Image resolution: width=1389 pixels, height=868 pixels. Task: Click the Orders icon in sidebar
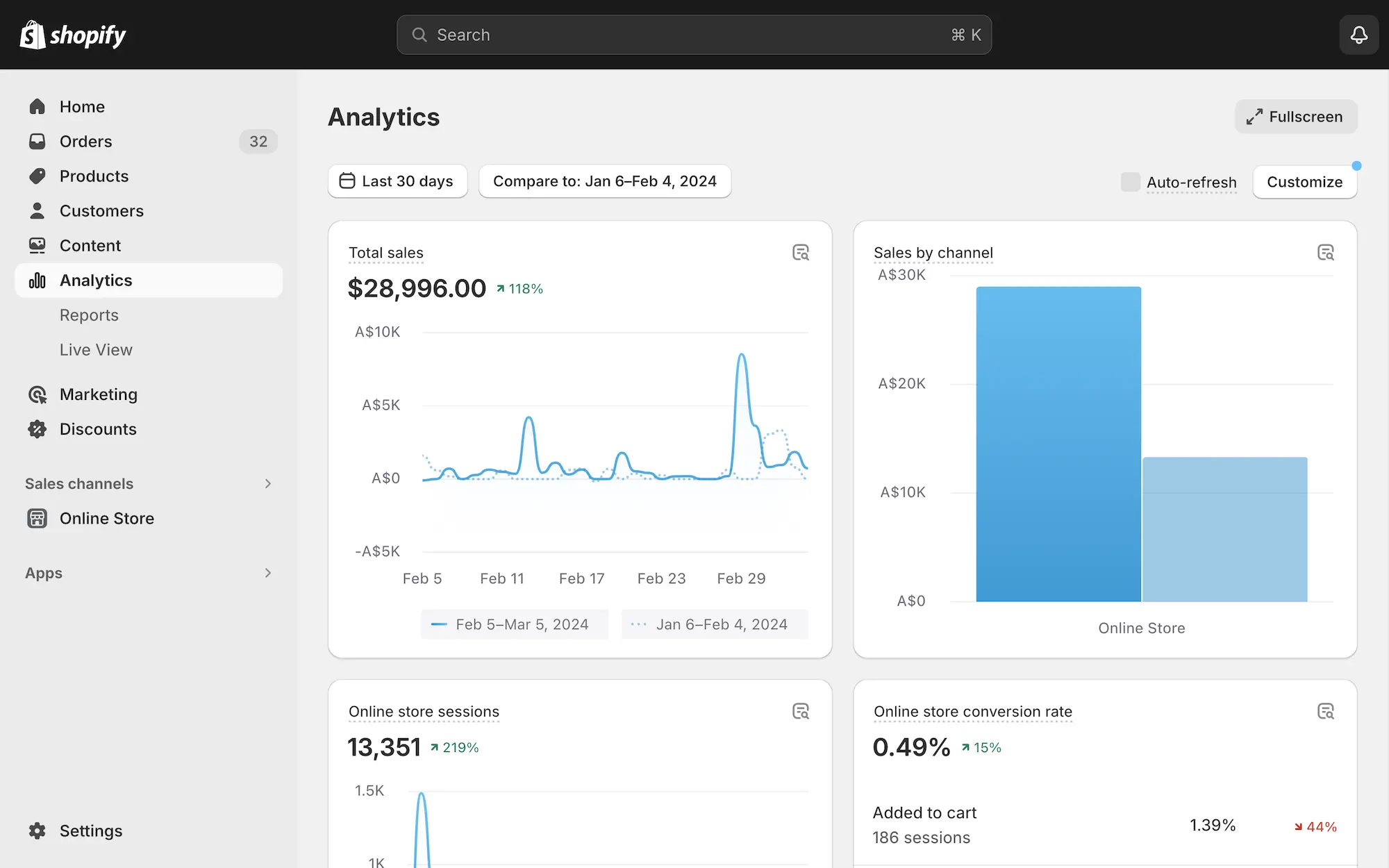pyautogui.click(x=37, y=141)
